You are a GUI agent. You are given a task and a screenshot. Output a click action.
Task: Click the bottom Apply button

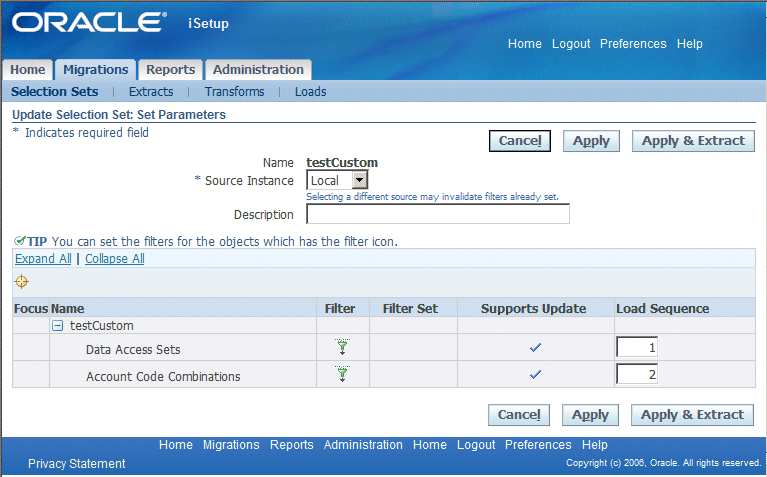[590, 415]
